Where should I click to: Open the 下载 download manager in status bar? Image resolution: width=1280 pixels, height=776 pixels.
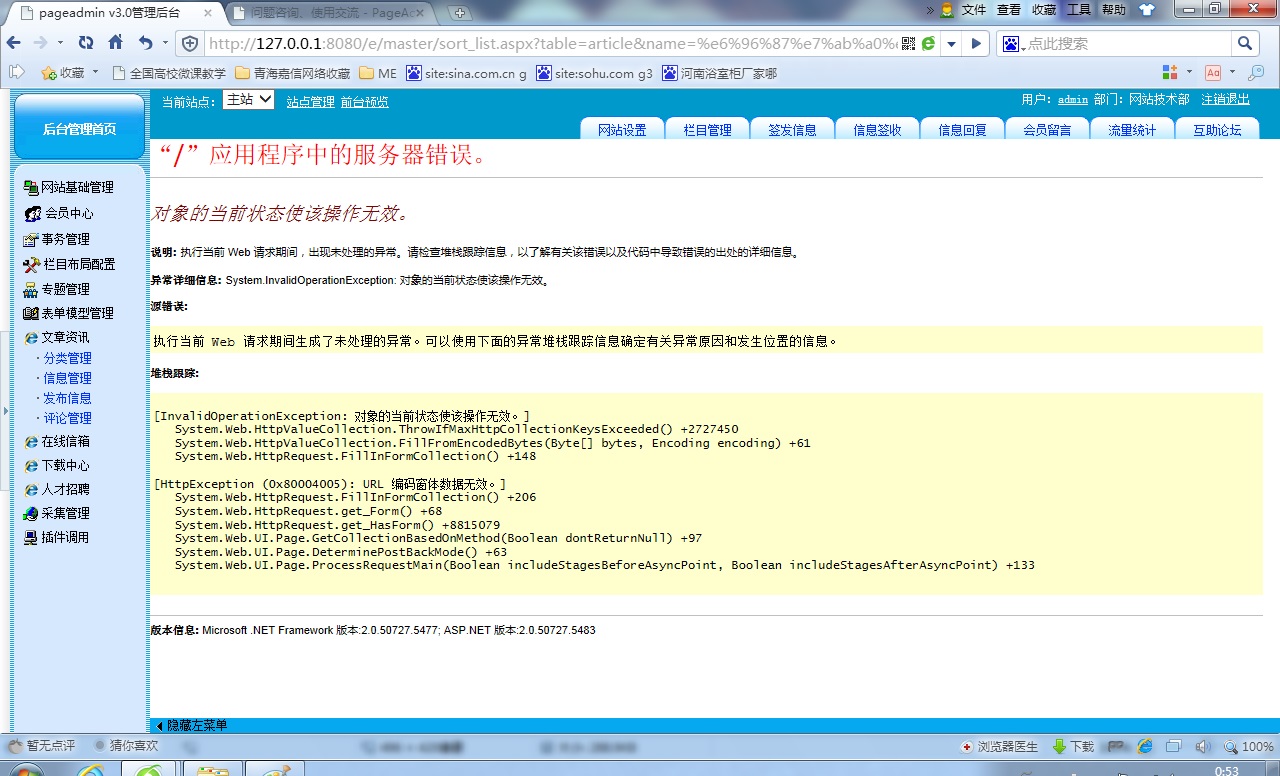[x=1073, y=746]
